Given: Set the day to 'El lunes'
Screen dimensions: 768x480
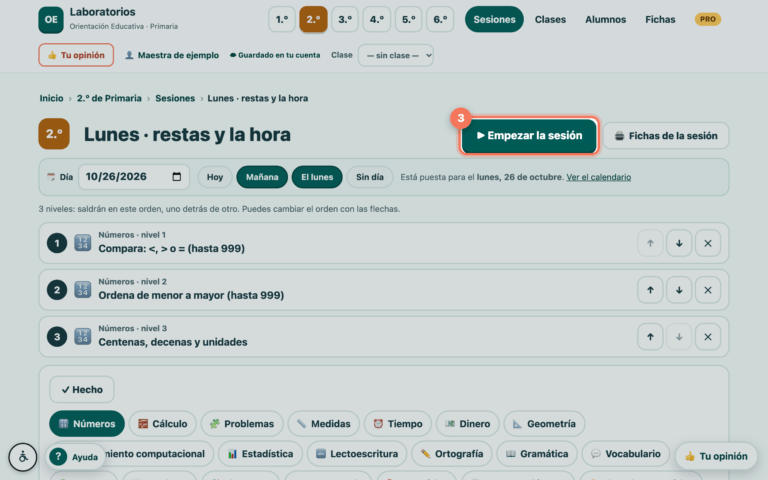Looking at the screenshot, I should coord(317,177).
